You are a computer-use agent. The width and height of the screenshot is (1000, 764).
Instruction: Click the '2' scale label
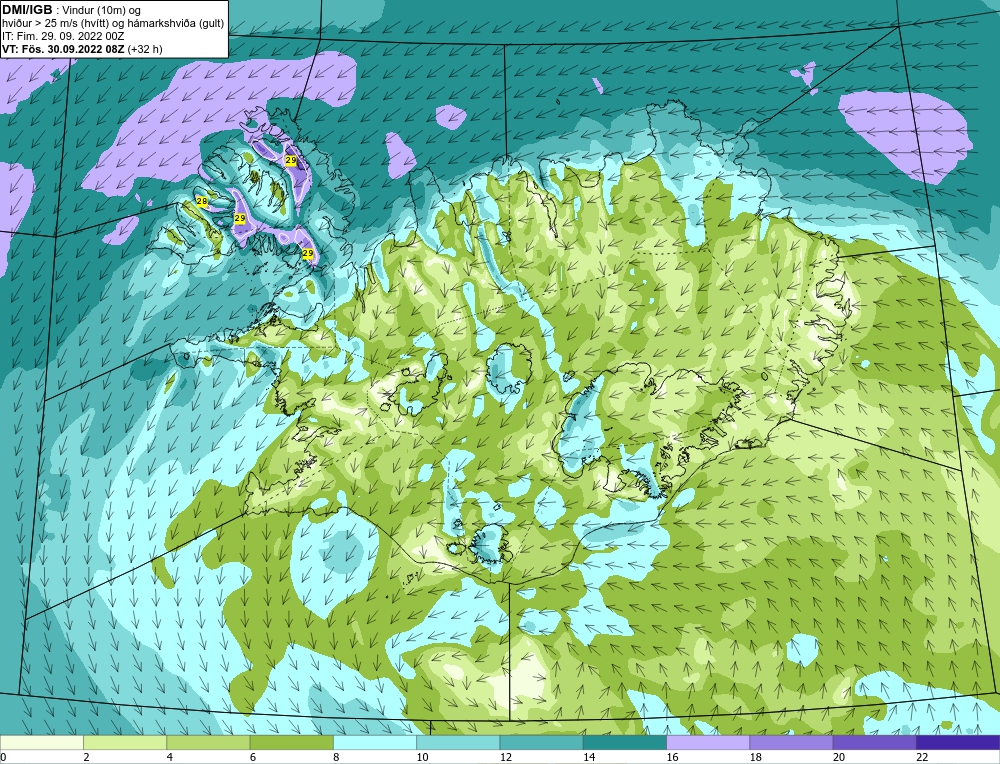[x=86, y=757]
